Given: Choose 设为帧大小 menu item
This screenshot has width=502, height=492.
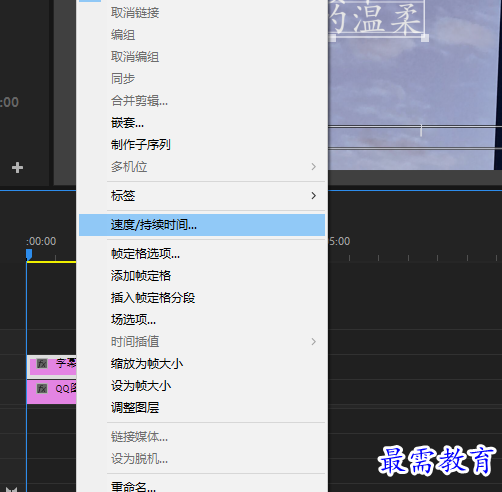Looking at the screenshot, I should tap(202, 386).
